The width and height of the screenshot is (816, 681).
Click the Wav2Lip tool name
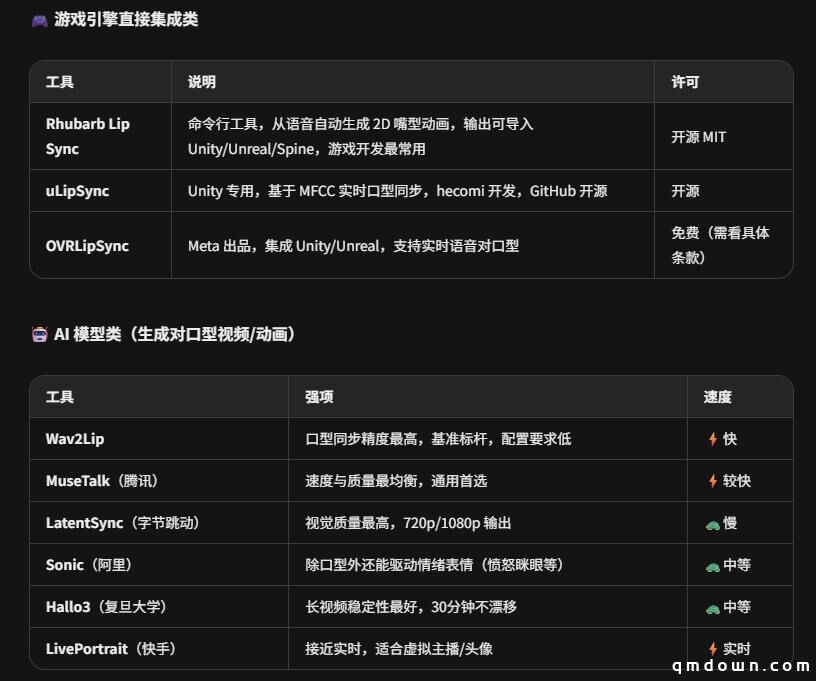pos(75,439)
